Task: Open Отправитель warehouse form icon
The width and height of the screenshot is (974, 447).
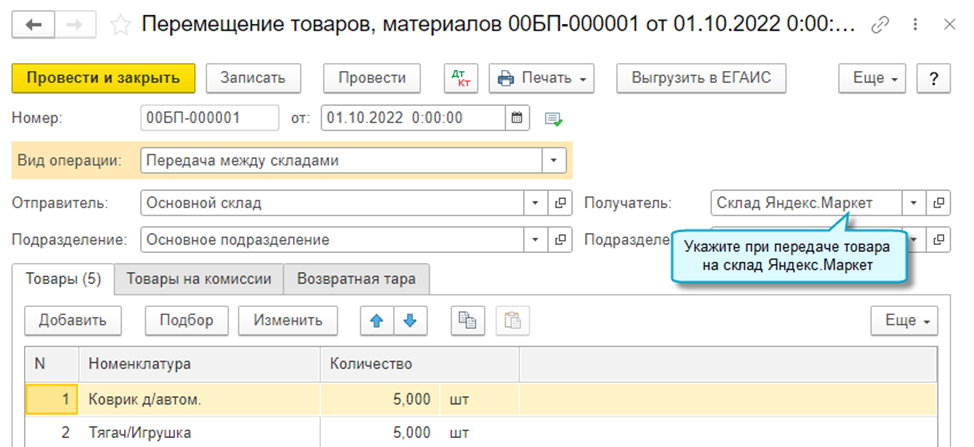Action: pos(560,203)
